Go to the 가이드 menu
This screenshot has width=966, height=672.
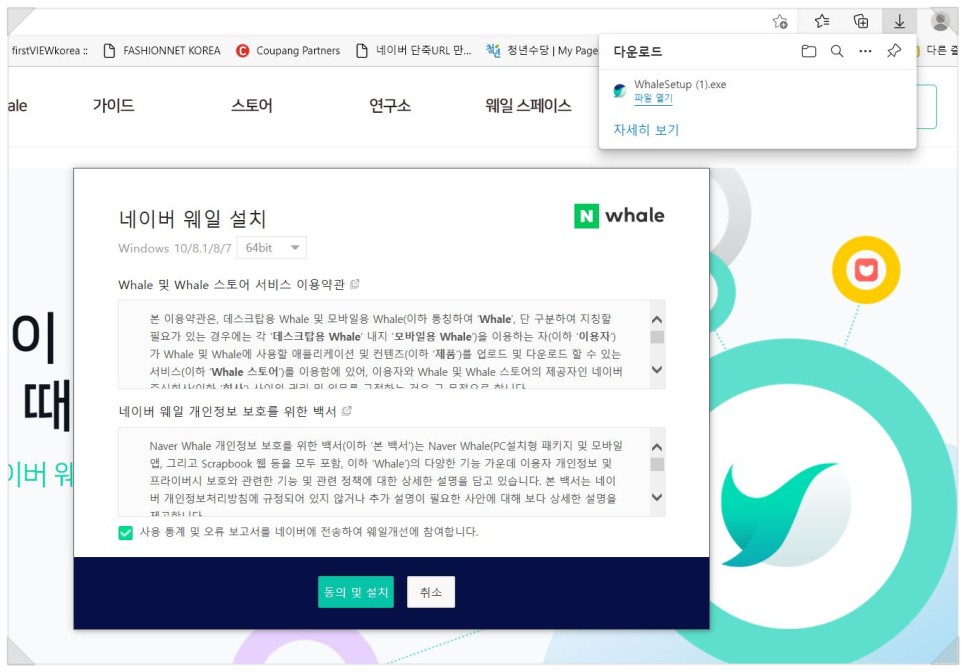113,105
